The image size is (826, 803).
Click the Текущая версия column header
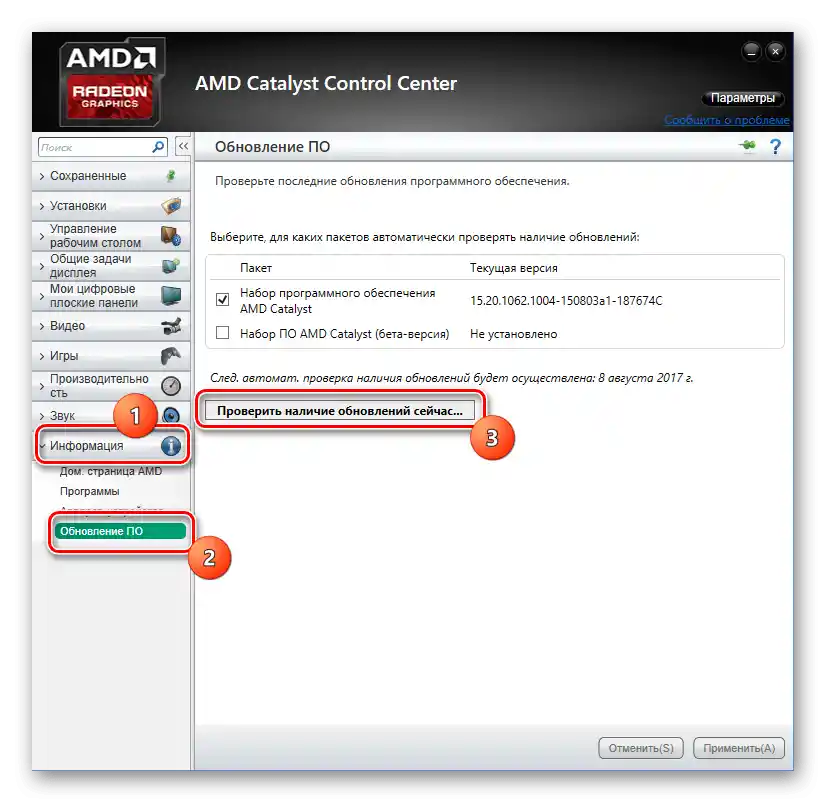[x=514, y=268]
